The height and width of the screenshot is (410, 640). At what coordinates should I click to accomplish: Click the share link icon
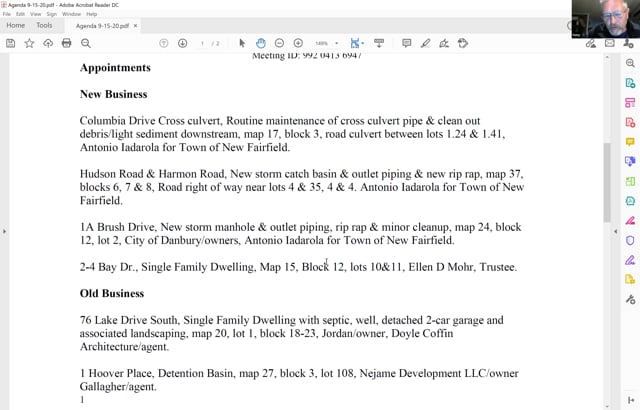pos(590,43)
